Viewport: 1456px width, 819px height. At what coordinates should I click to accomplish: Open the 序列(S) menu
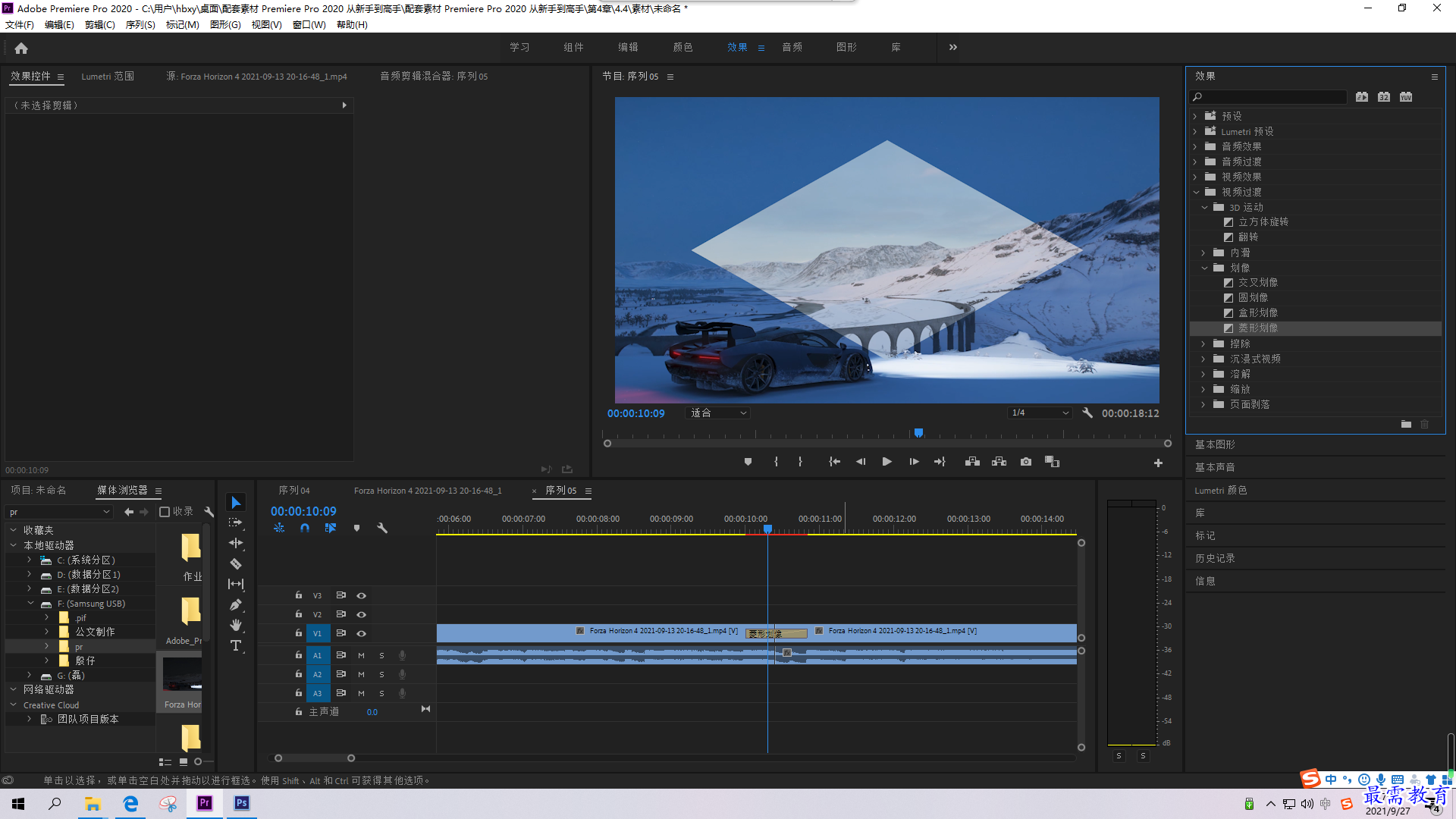140,25
